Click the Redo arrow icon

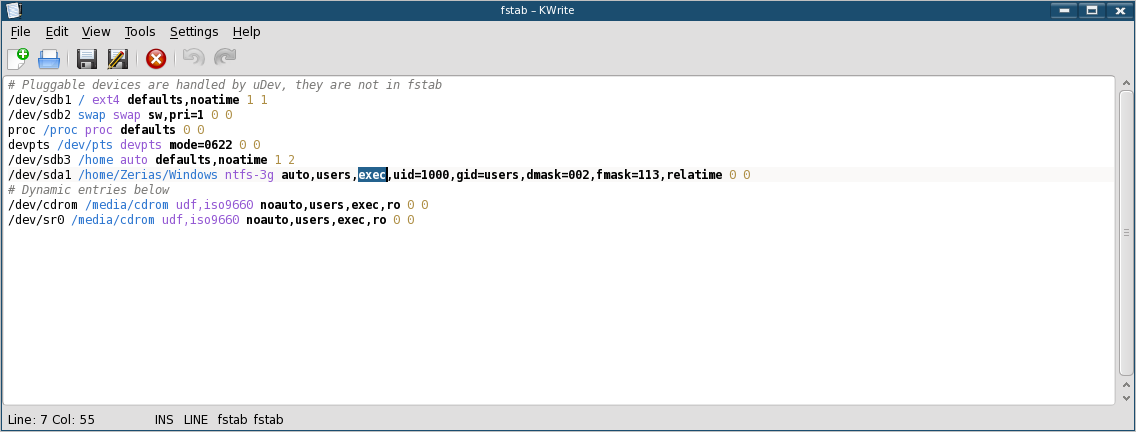(x=225, y=58)
